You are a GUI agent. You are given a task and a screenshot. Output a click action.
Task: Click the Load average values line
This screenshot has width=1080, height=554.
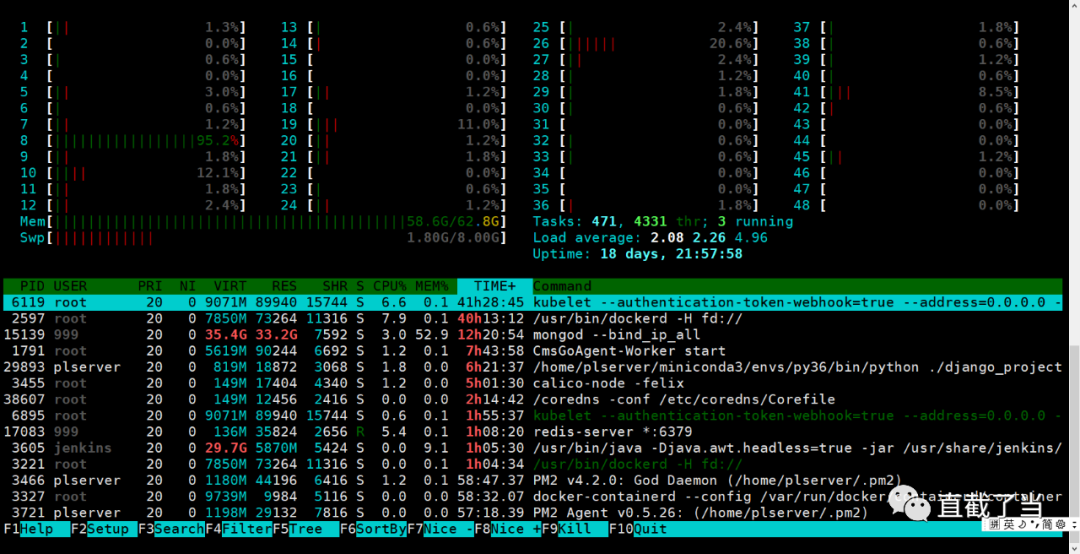coord(650,238)
